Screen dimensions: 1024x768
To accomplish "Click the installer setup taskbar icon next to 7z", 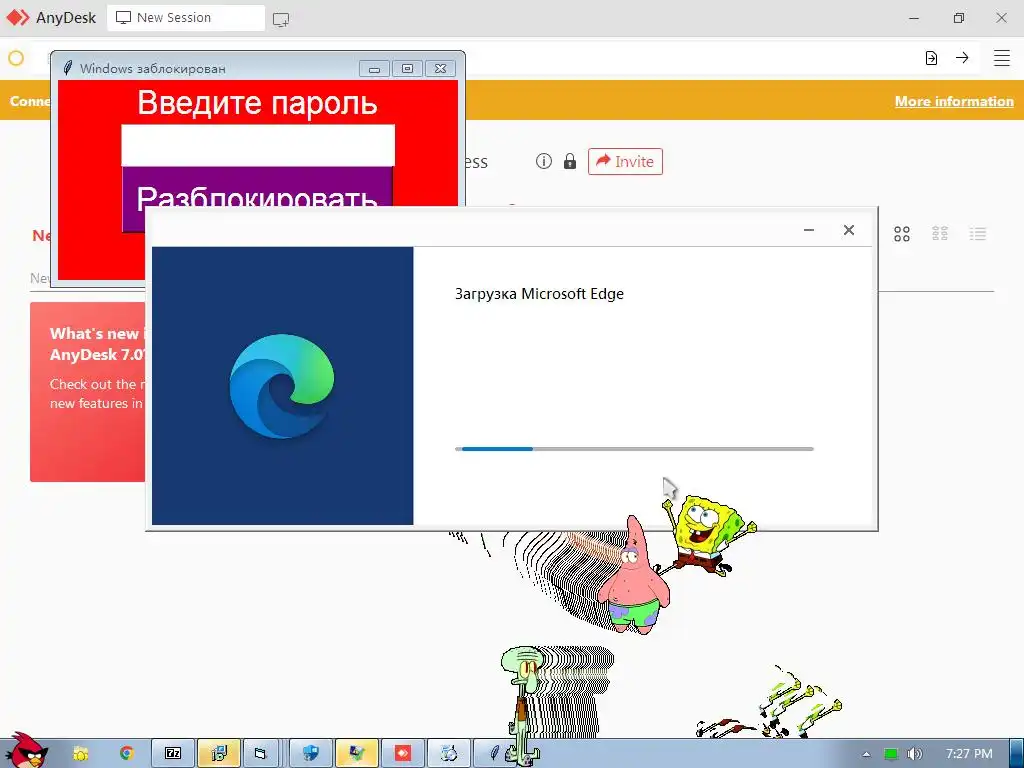I will click(x=219, y=754).
